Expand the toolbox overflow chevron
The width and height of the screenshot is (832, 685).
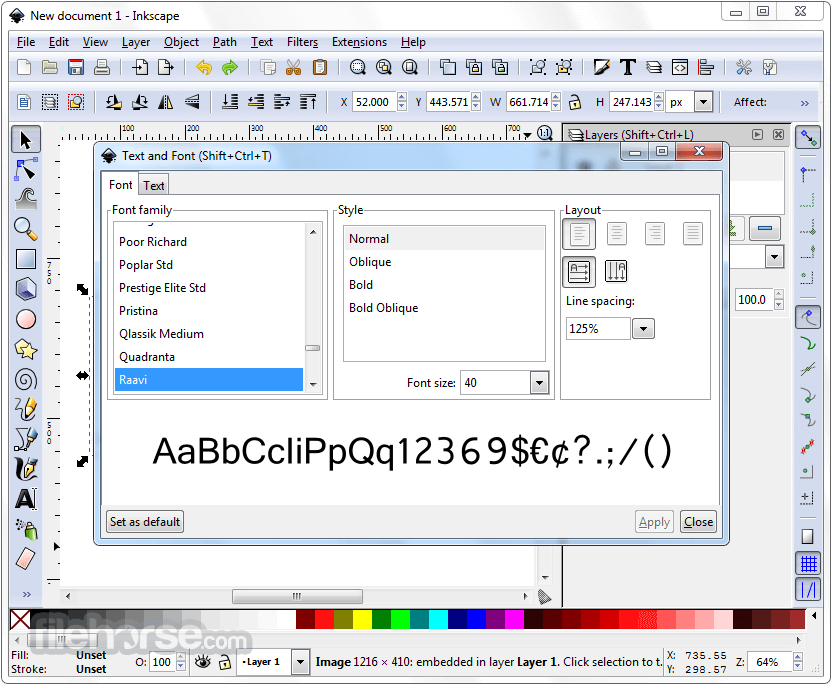pyautogui.click(x=27, y=594)
